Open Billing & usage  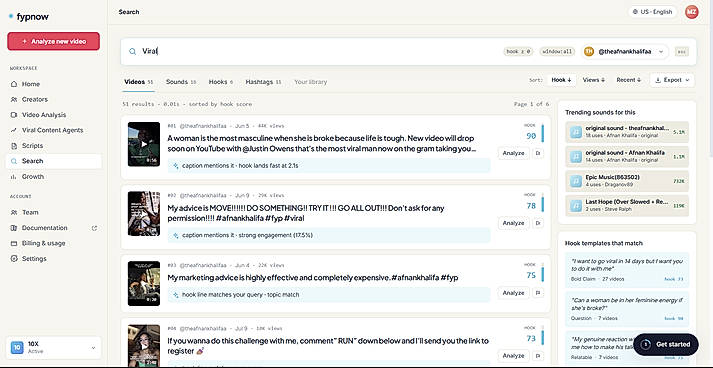(43, 243)
